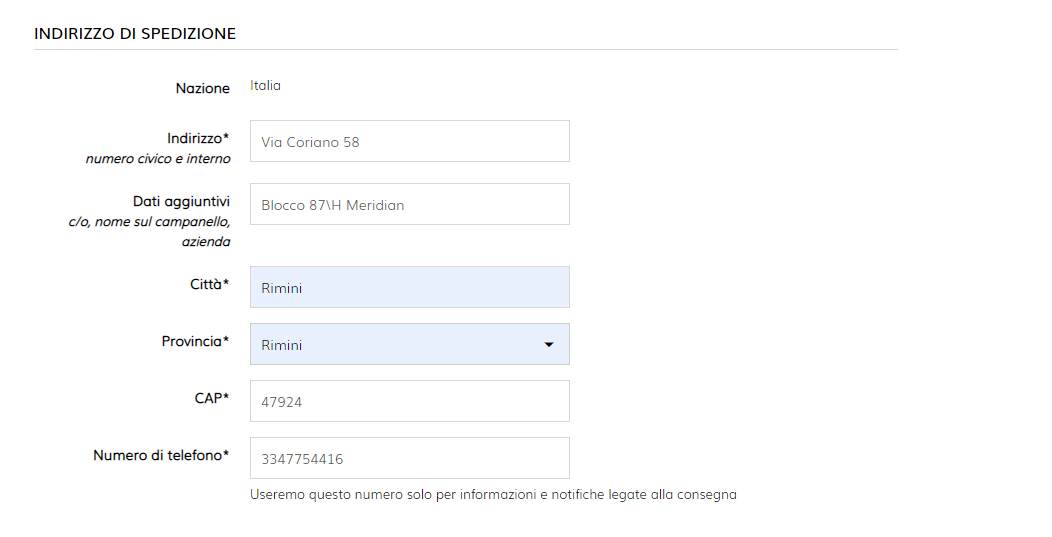Click the Provincia* label
This screenshot has height=537, width=1052.
coord(195,341)
